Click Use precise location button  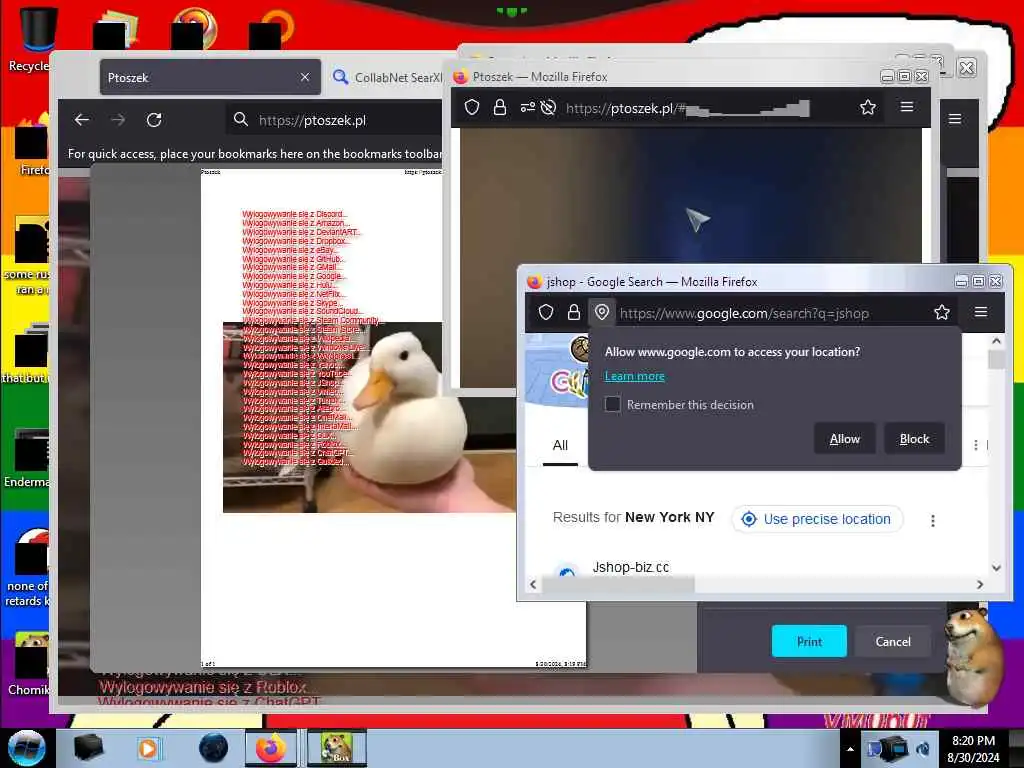point(816,519)
